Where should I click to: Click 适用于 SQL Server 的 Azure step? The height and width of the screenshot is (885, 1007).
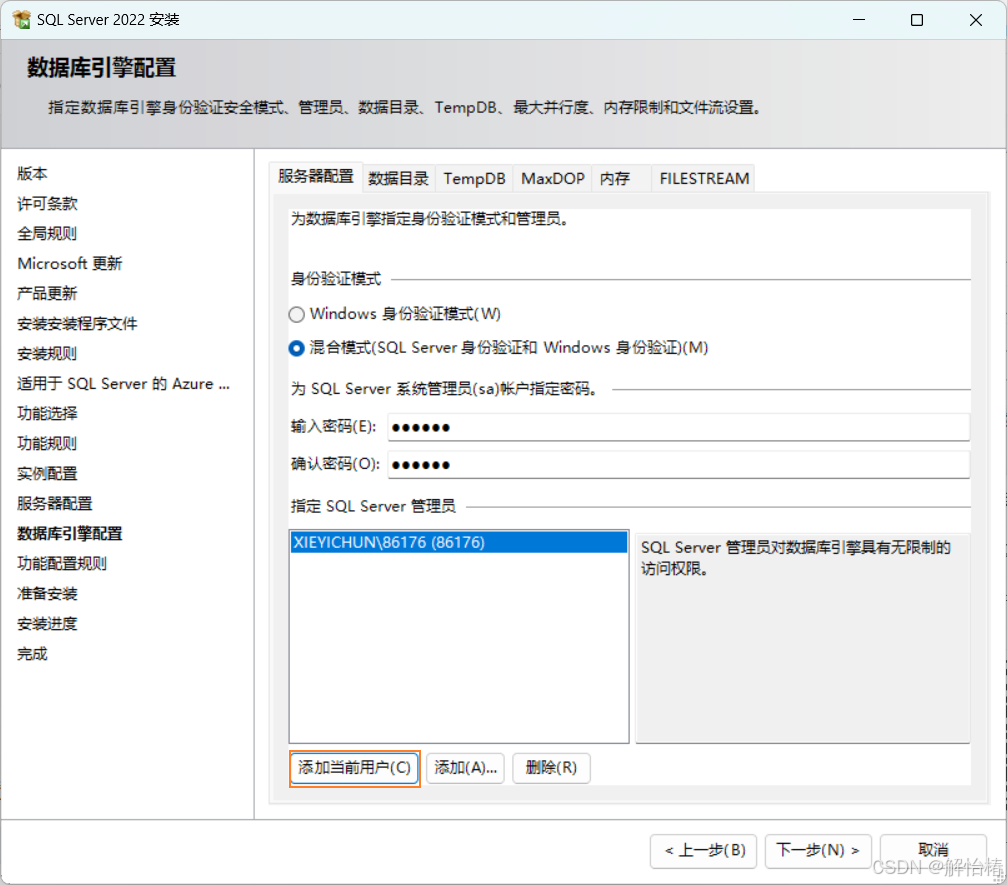tap(123, 384)
